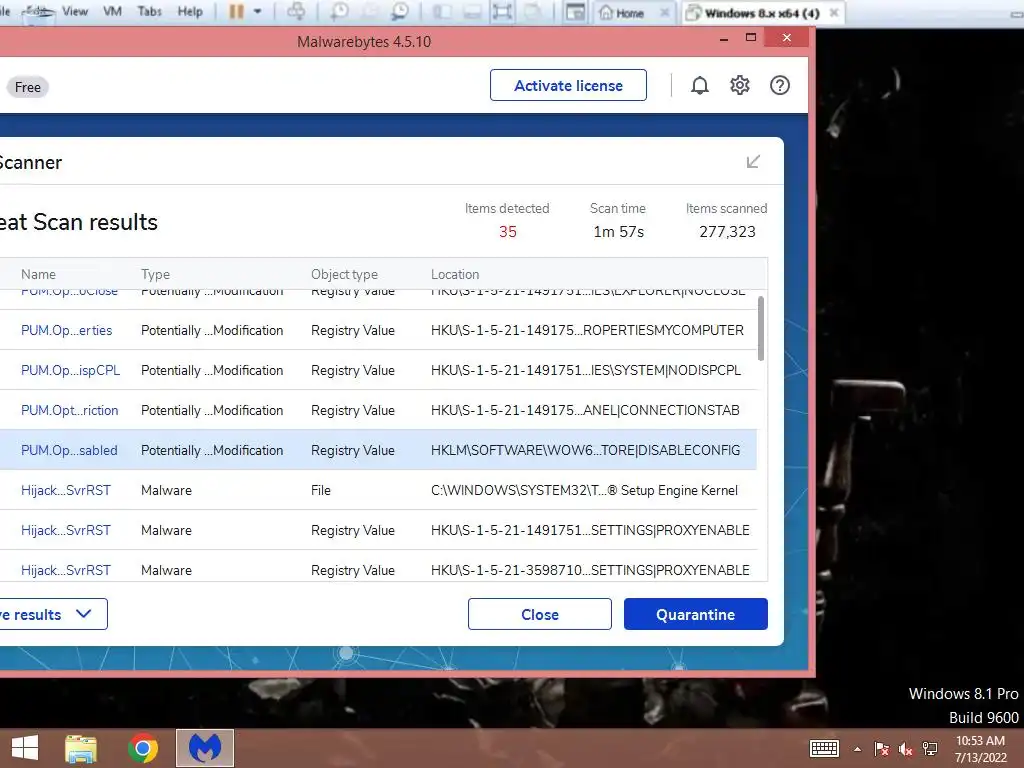1024x768 pixels.
Task: Open Action Center flag icon in tray
Action: pyautogui.click(x=881, y=749)
